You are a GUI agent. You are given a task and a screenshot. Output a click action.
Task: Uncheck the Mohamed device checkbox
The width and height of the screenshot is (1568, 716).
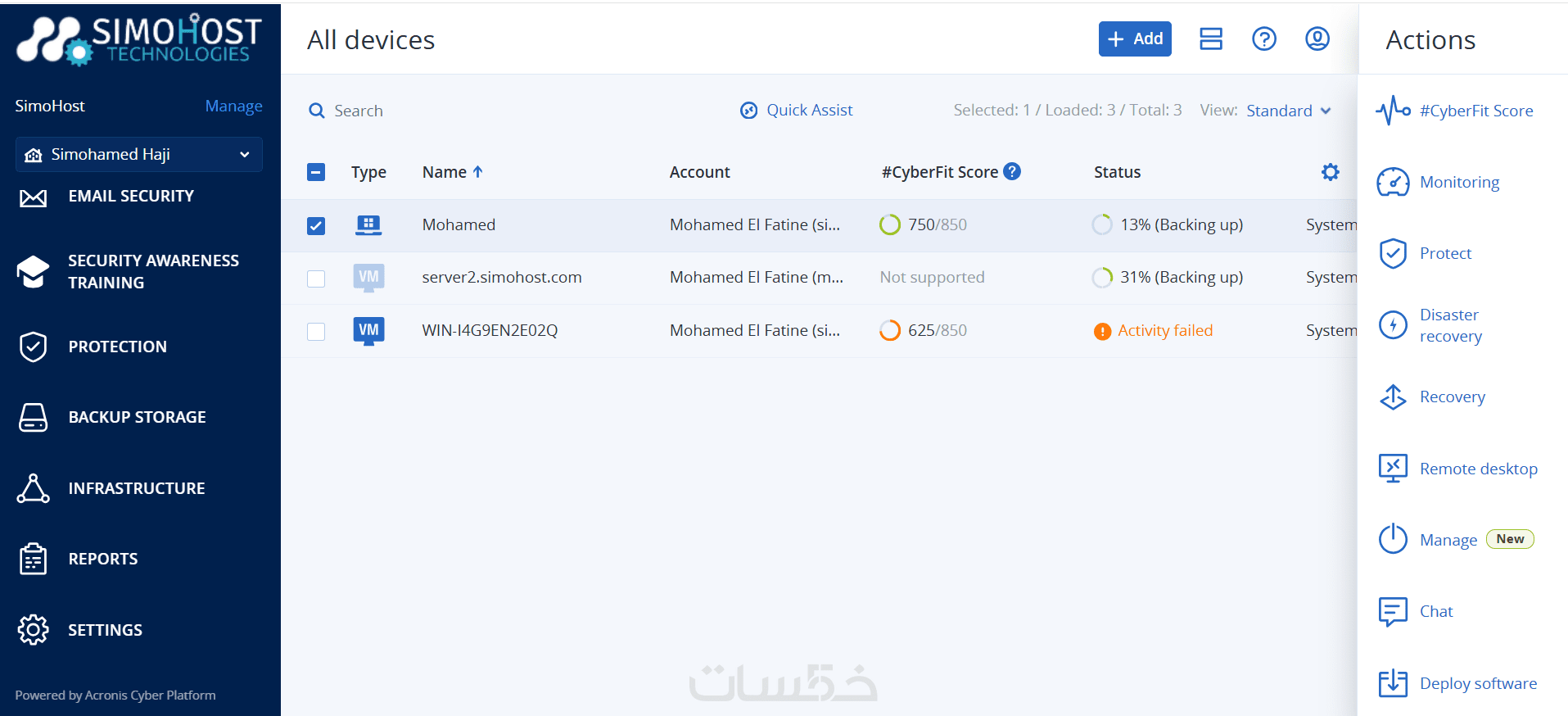[x=316, y=225]
